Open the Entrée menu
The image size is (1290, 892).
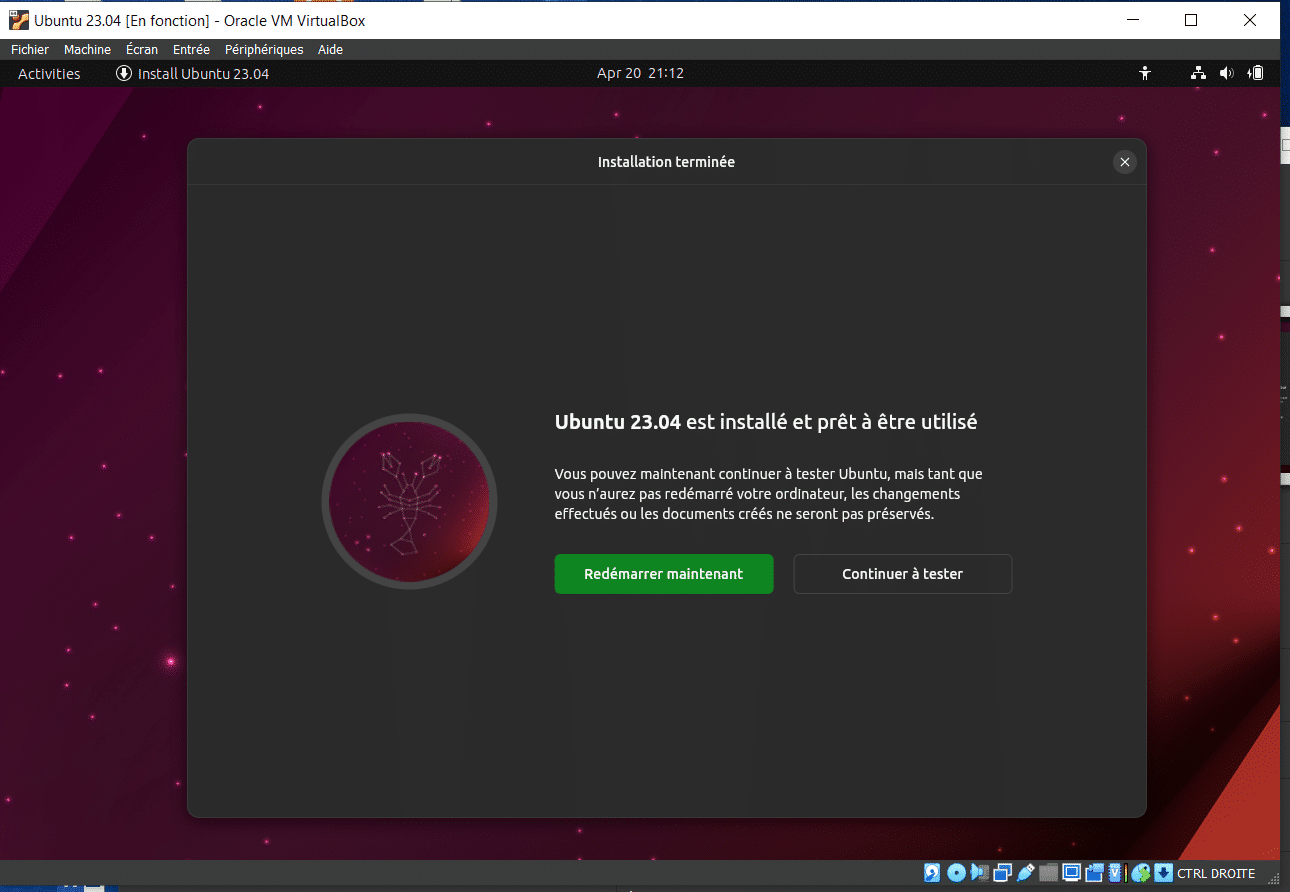click(x=190, y=49)
